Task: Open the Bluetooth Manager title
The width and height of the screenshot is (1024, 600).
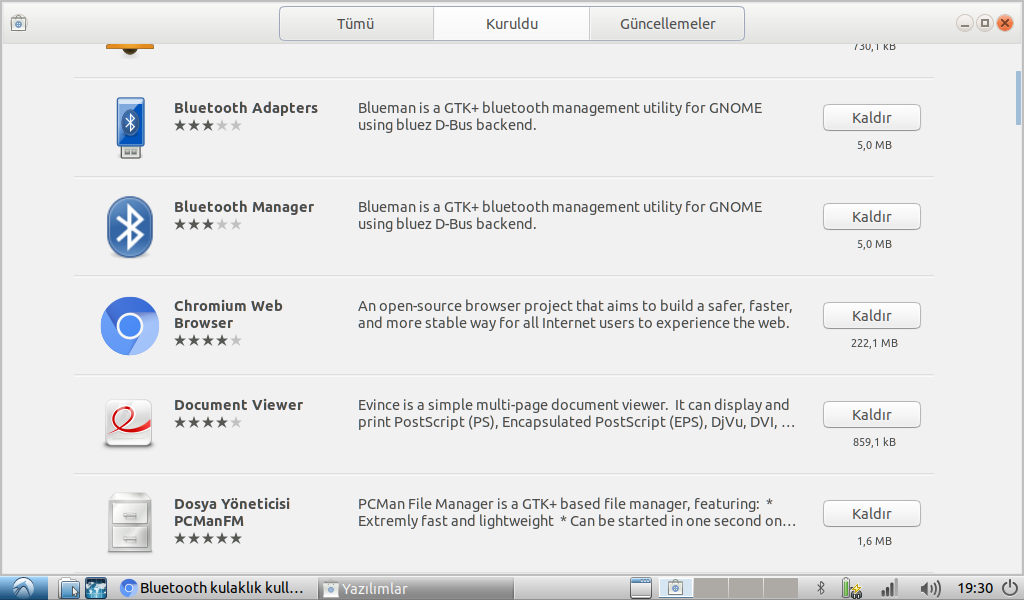Action: pyautogui.click(x=244, y=207)
